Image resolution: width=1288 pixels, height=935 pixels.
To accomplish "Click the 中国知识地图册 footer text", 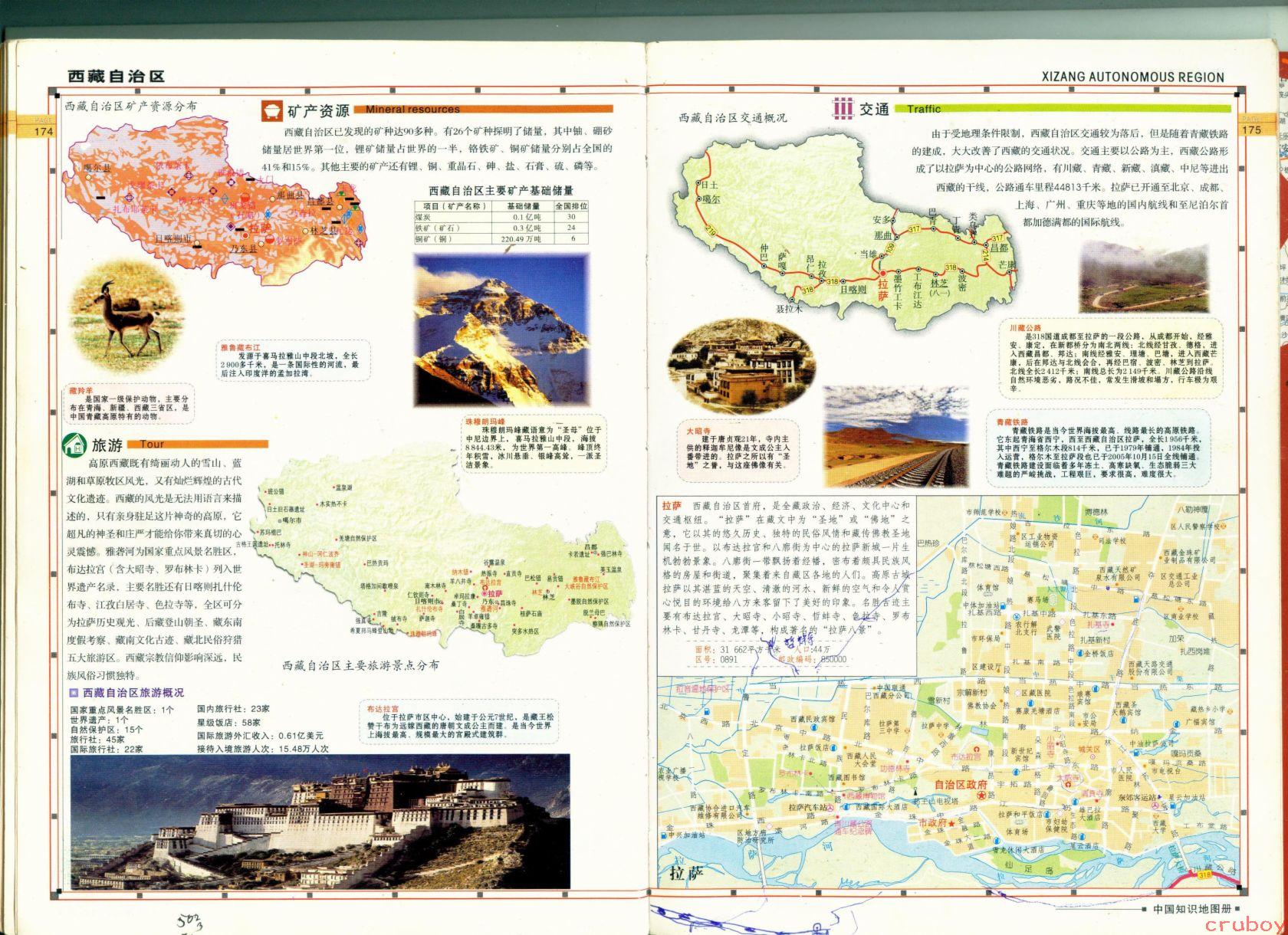I will point(1191,910).
